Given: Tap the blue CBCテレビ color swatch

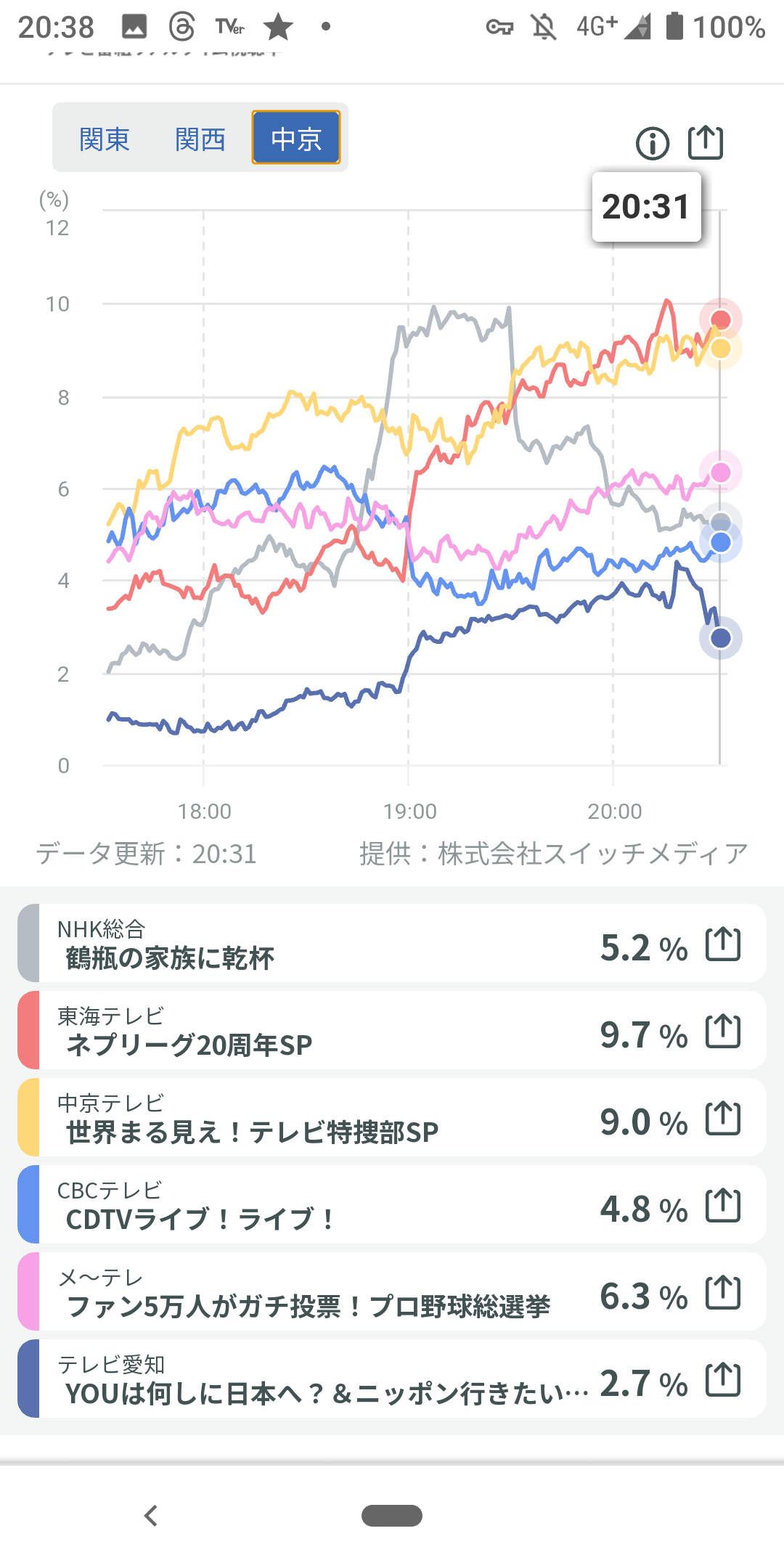Looking at the screenshot, I should tap(28, 1205).
